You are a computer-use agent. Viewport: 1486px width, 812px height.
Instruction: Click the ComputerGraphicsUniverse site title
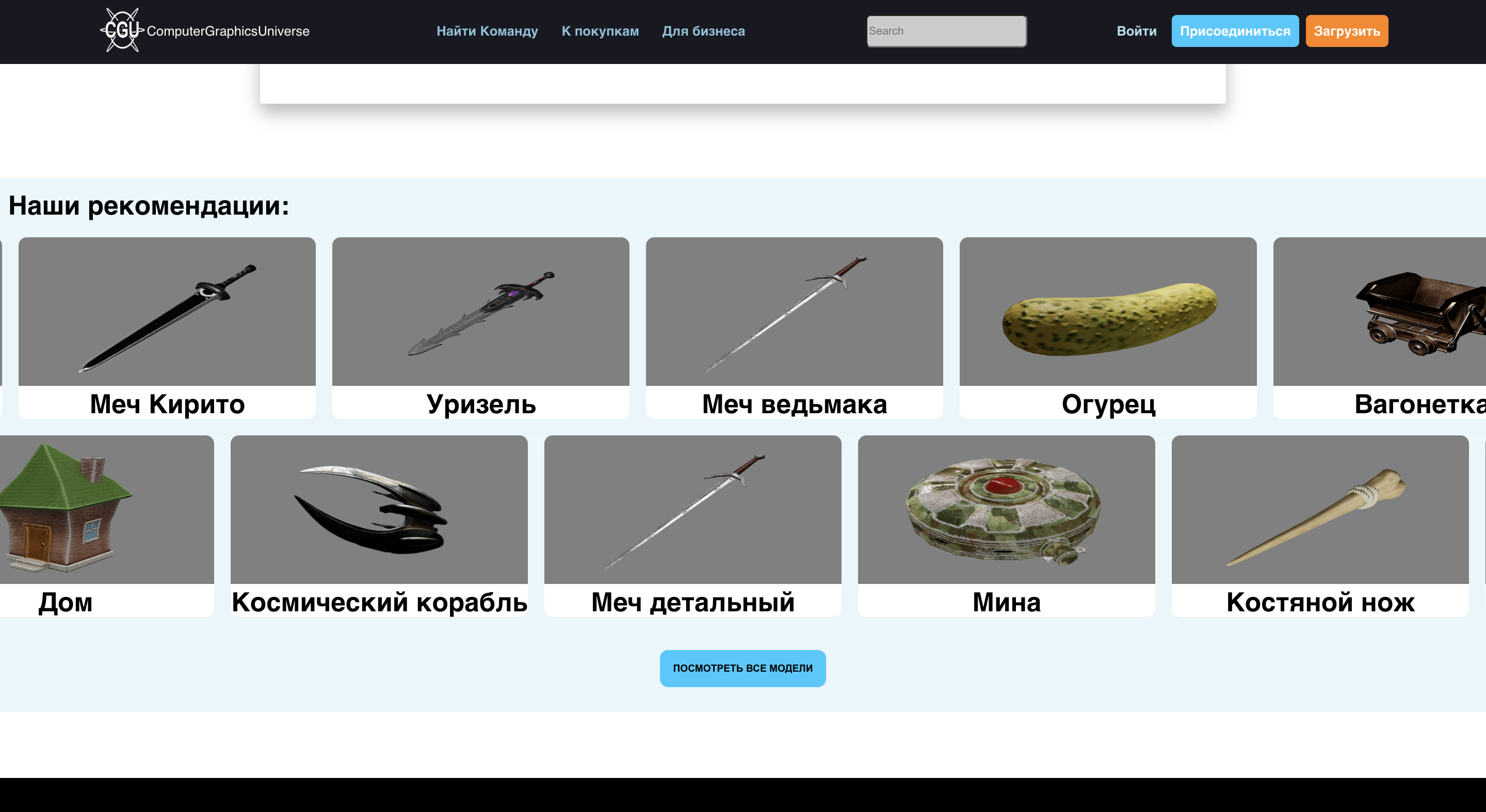(228, 31)
